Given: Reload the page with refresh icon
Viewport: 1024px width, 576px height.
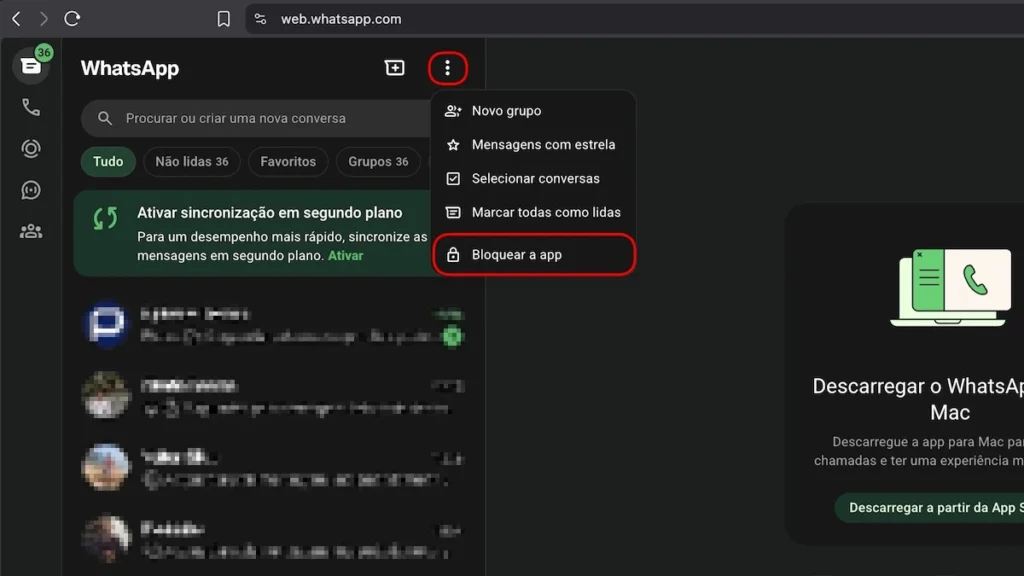Looking at the screenshot, I should (x=72, y=19).
